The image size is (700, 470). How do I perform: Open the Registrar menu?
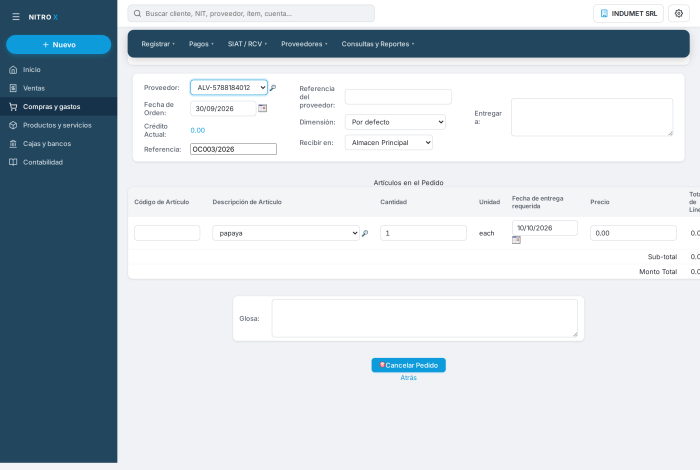(158, 44)
